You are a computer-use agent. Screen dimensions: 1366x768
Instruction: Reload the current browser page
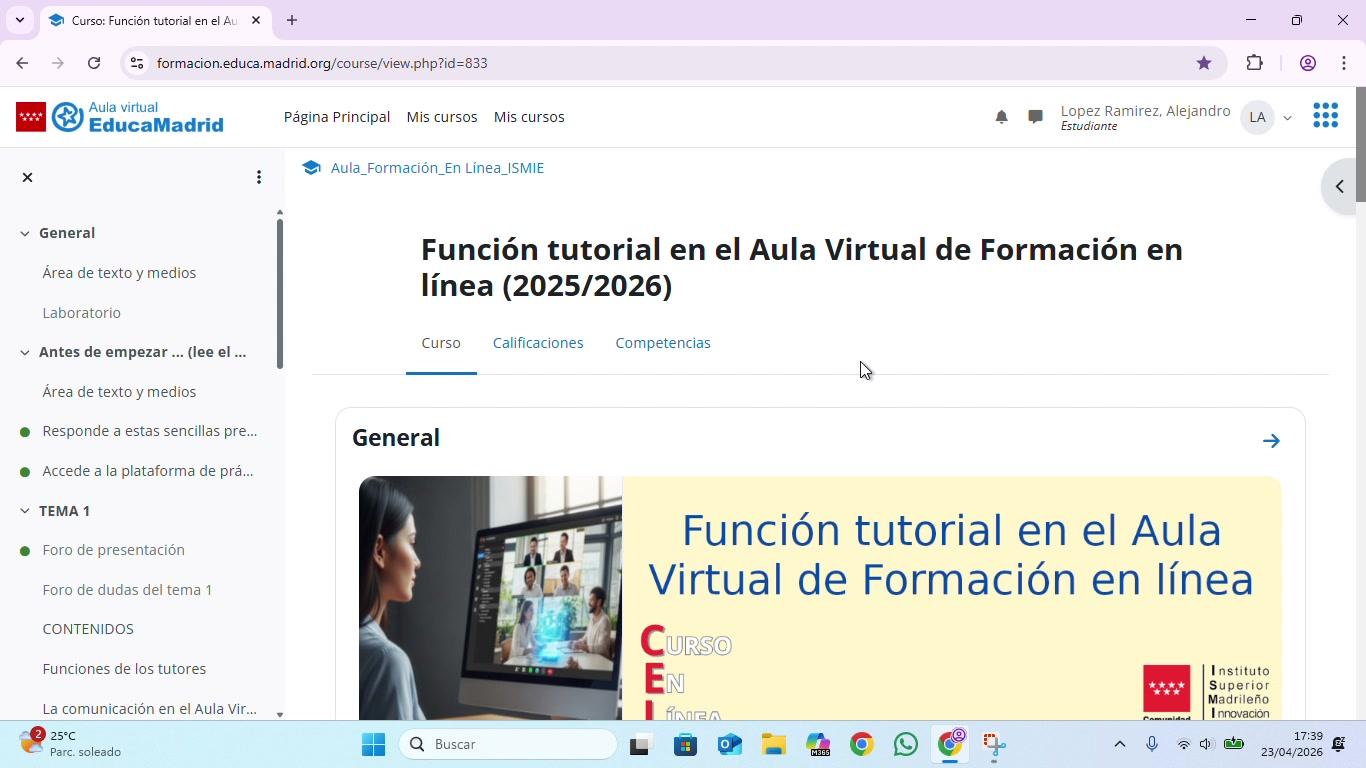pos(94,63)
